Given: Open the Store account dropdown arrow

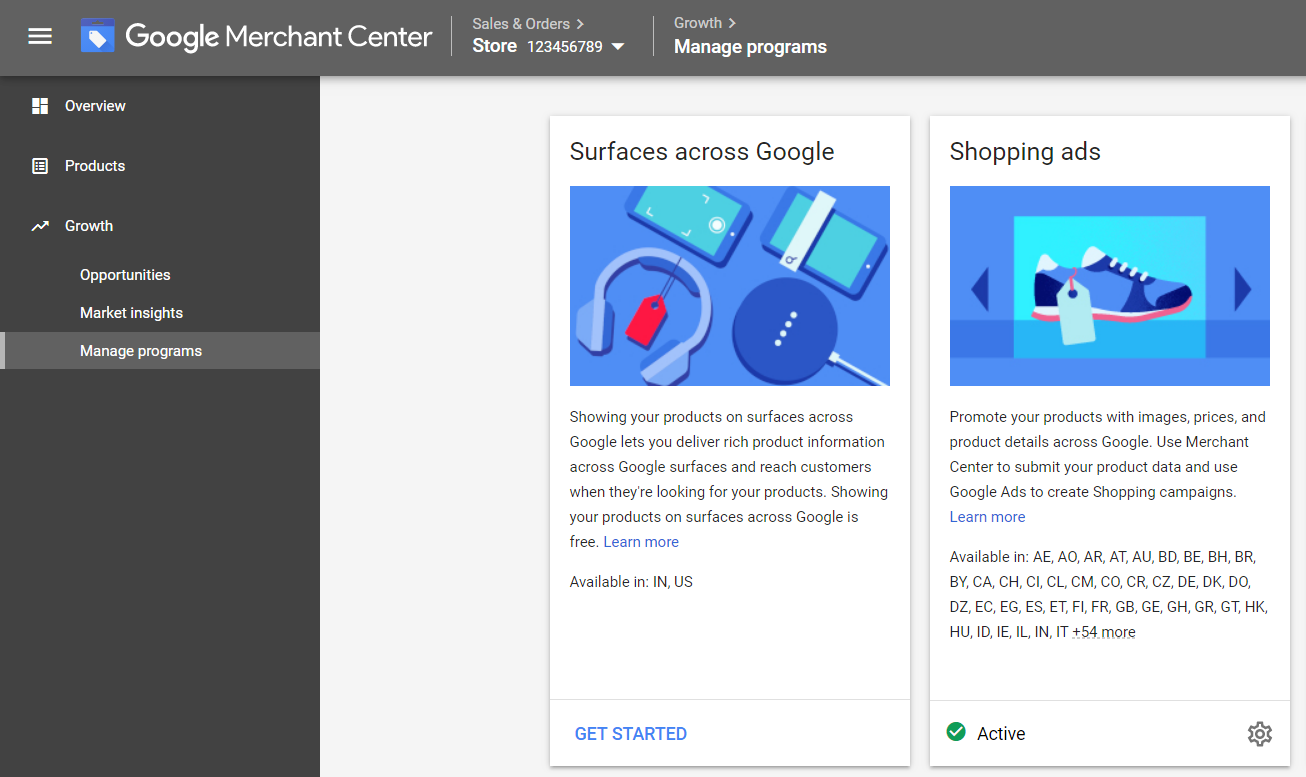Looking at the screenshot, I should pyautogui.click(x=618, y=47).
